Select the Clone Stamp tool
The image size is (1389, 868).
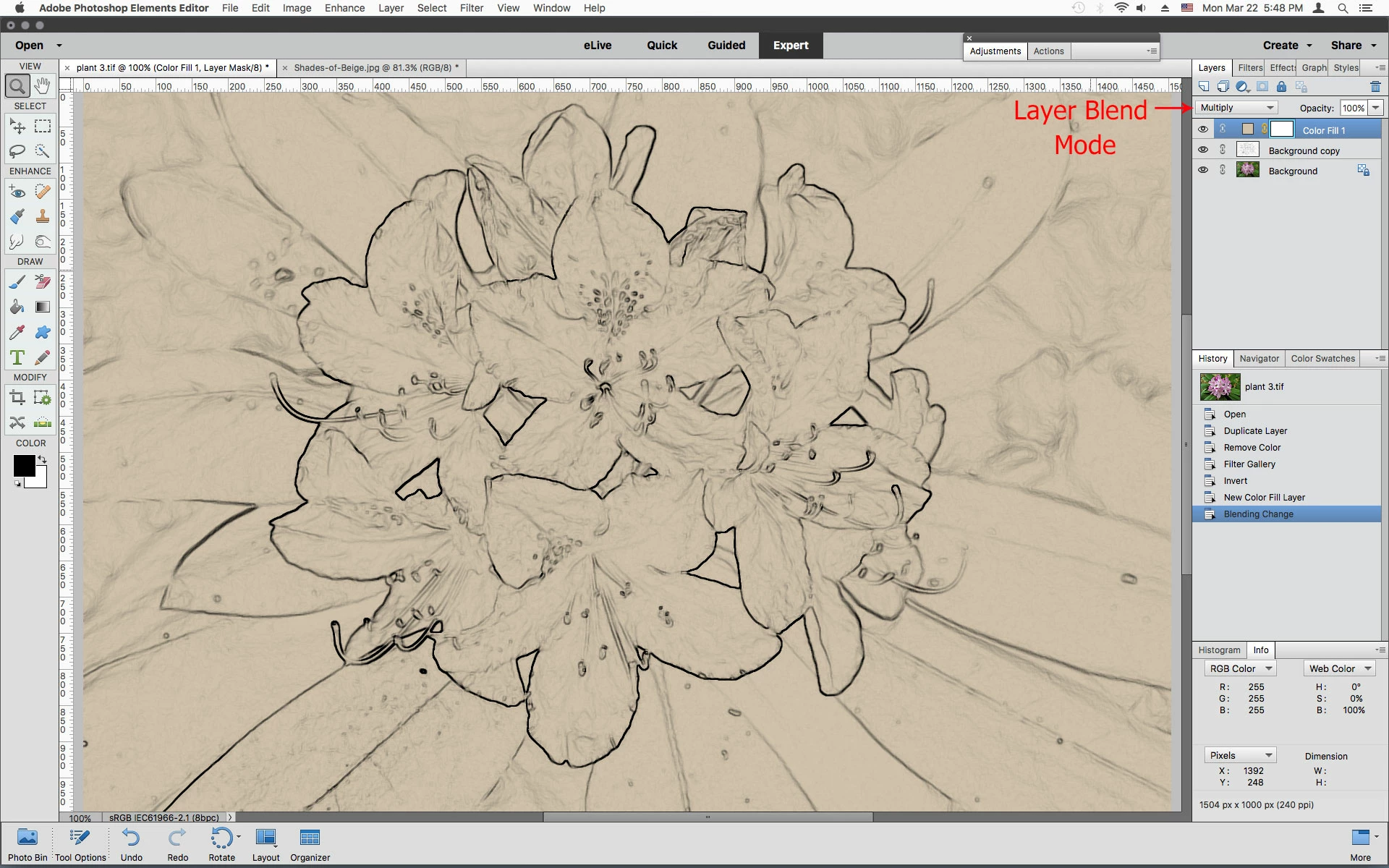pos(43,216)
